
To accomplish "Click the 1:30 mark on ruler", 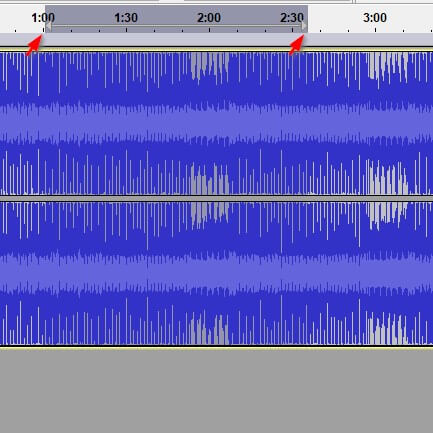I will (126, 17).
